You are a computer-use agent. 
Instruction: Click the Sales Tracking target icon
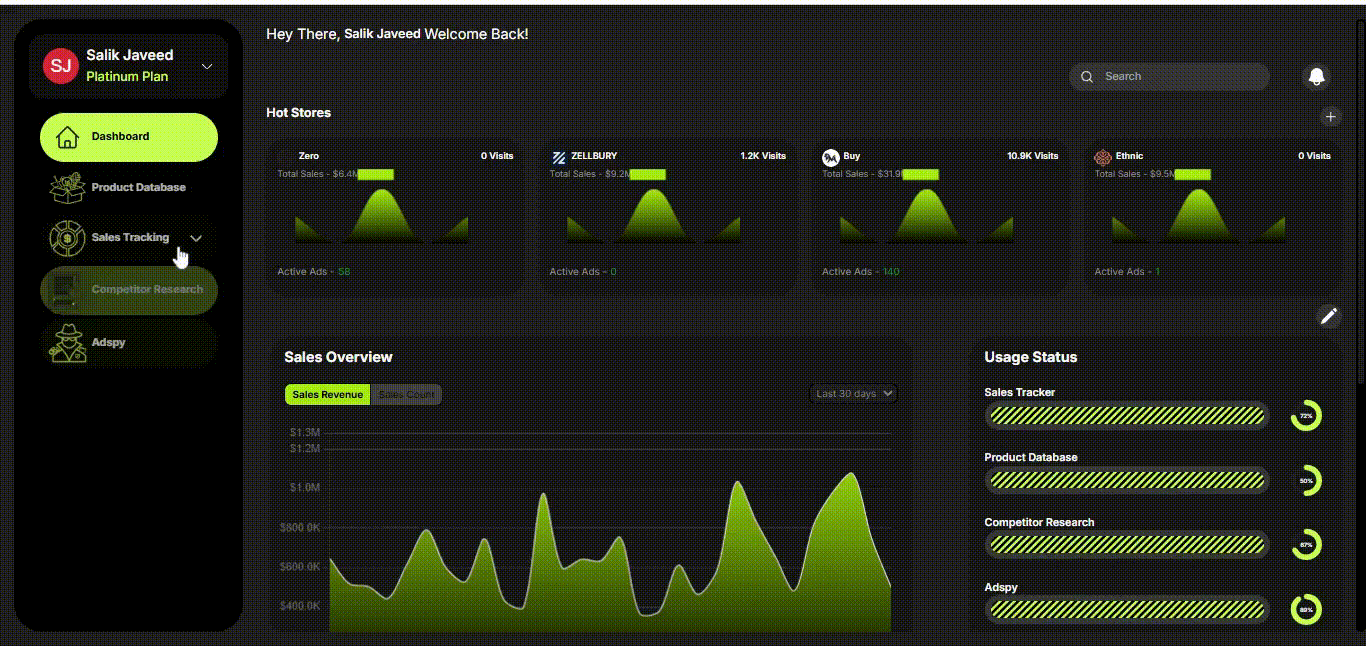(67, 238)
